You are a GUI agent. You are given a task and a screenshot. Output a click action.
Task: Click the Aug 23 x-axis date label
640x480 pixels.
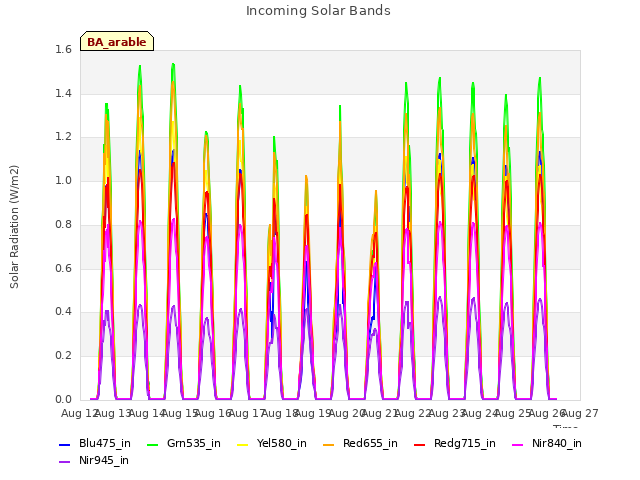(447, 413)
